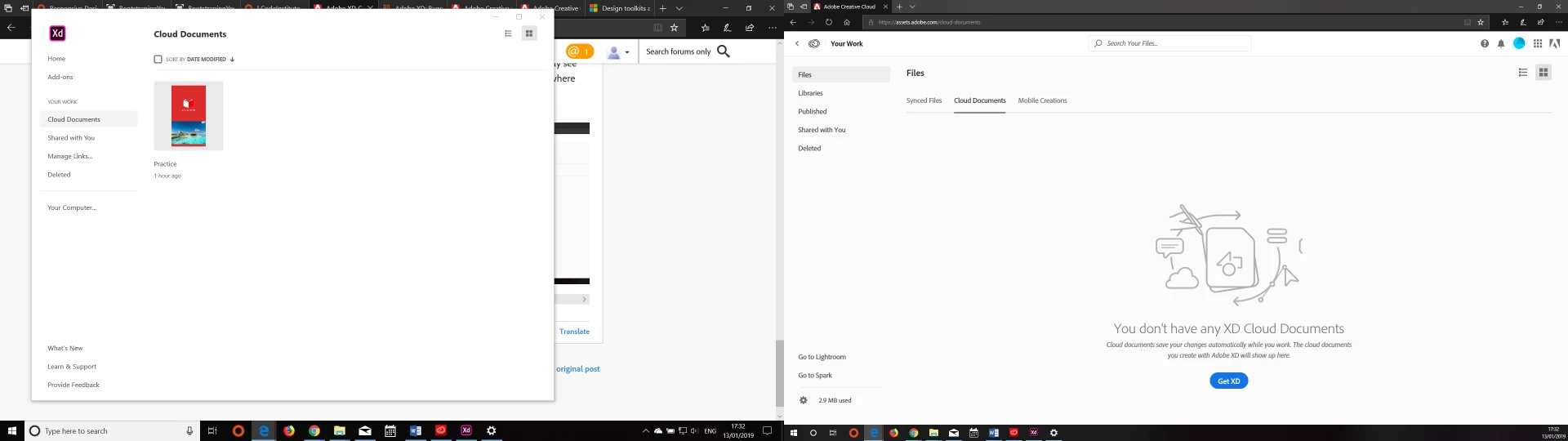Switch XD Cloud Documents to grid view
The image size is (1568, 441).
tap(529, 33)
